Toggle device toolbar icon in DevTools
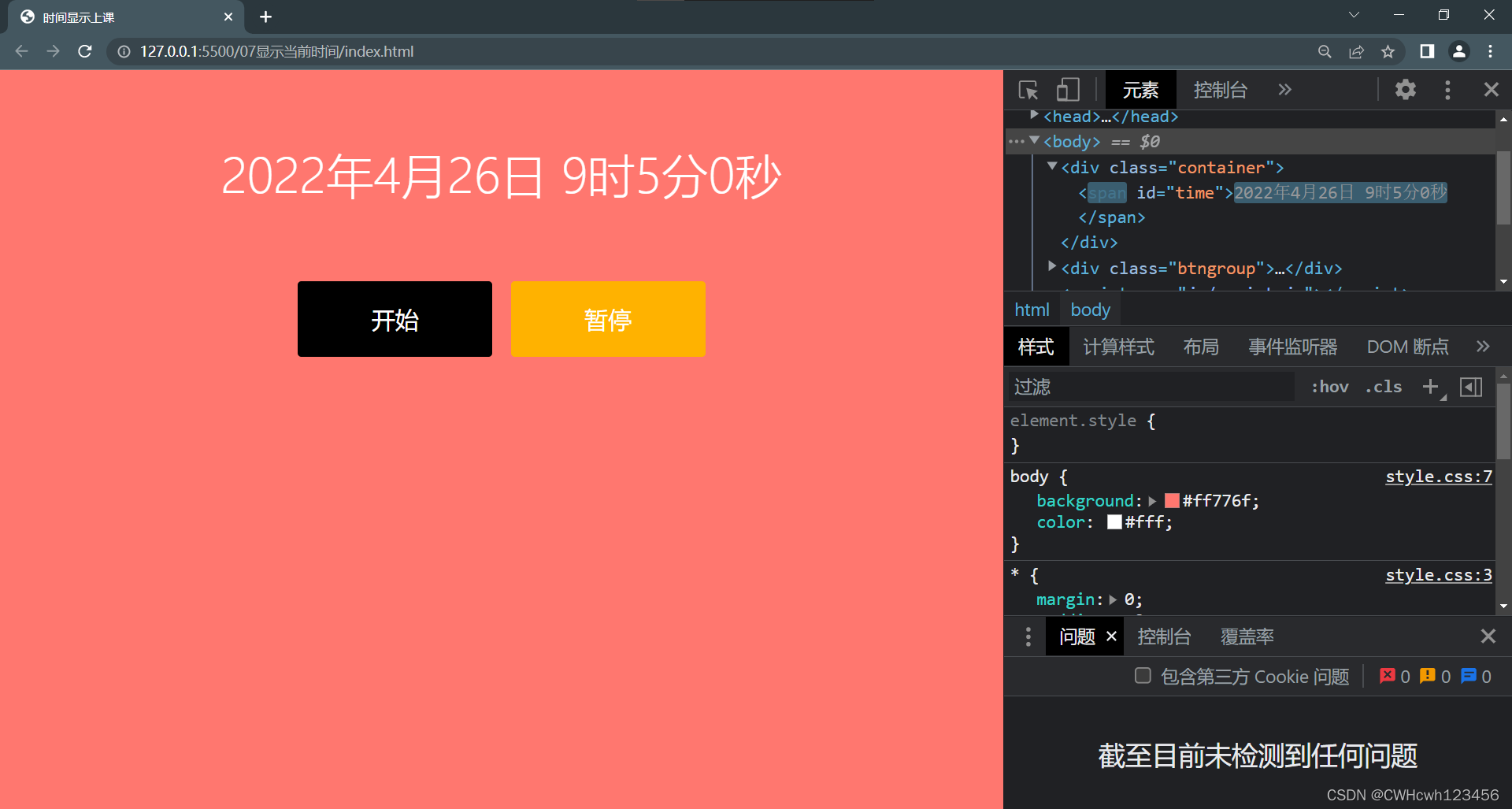1512x809 pixels. coord(1068,90)
